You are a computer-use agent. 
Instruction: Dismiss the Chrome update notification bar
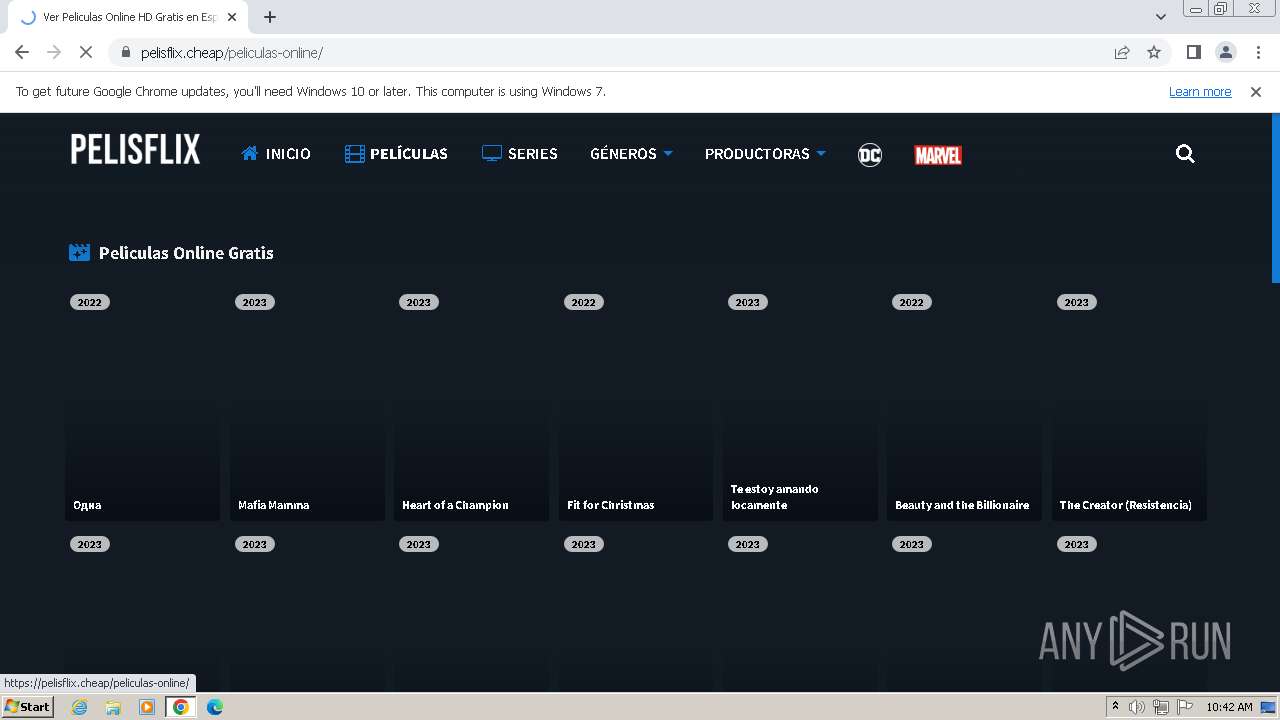click(1256, 91)
